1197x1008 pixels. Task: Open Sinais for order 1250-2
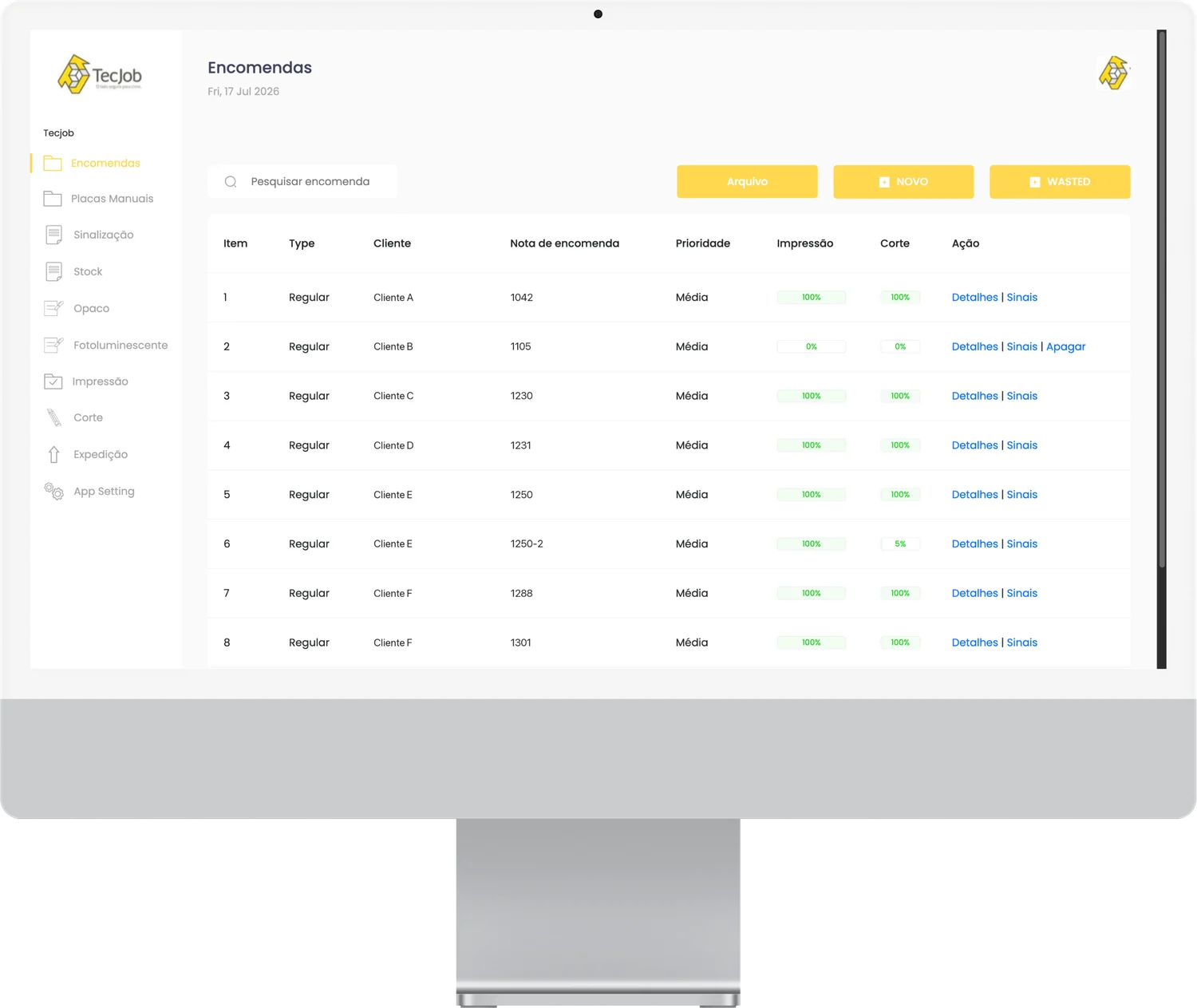1021,544
